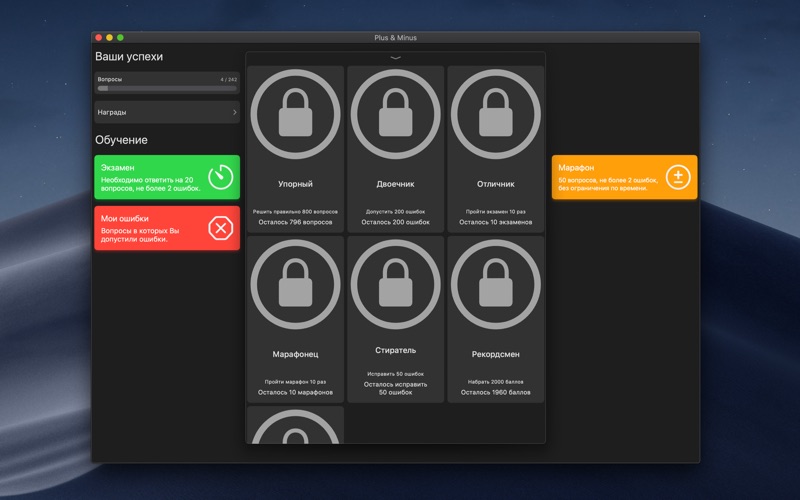The height and width of the screenshot is (500, 800).
Task: Click the plus-minus icon on Марафон card
Action: [678, 177]
